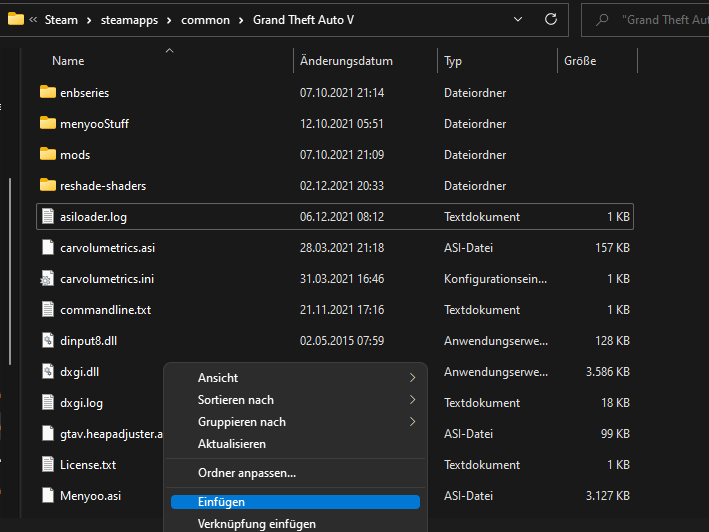This screenshot has height=532, width=709.
Task: Click the mods folder icon
Action: 48,155
